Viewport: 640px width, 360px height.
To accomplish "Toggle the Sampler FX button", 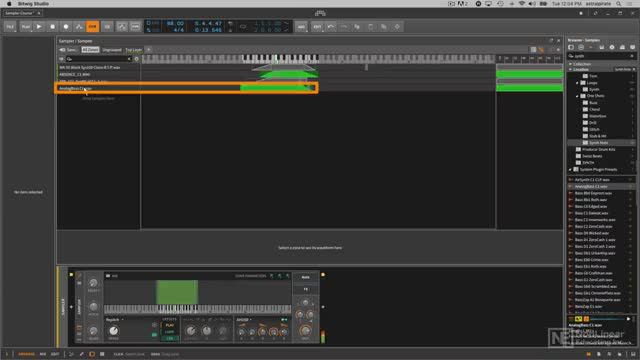I will click(x=305, y=289).
